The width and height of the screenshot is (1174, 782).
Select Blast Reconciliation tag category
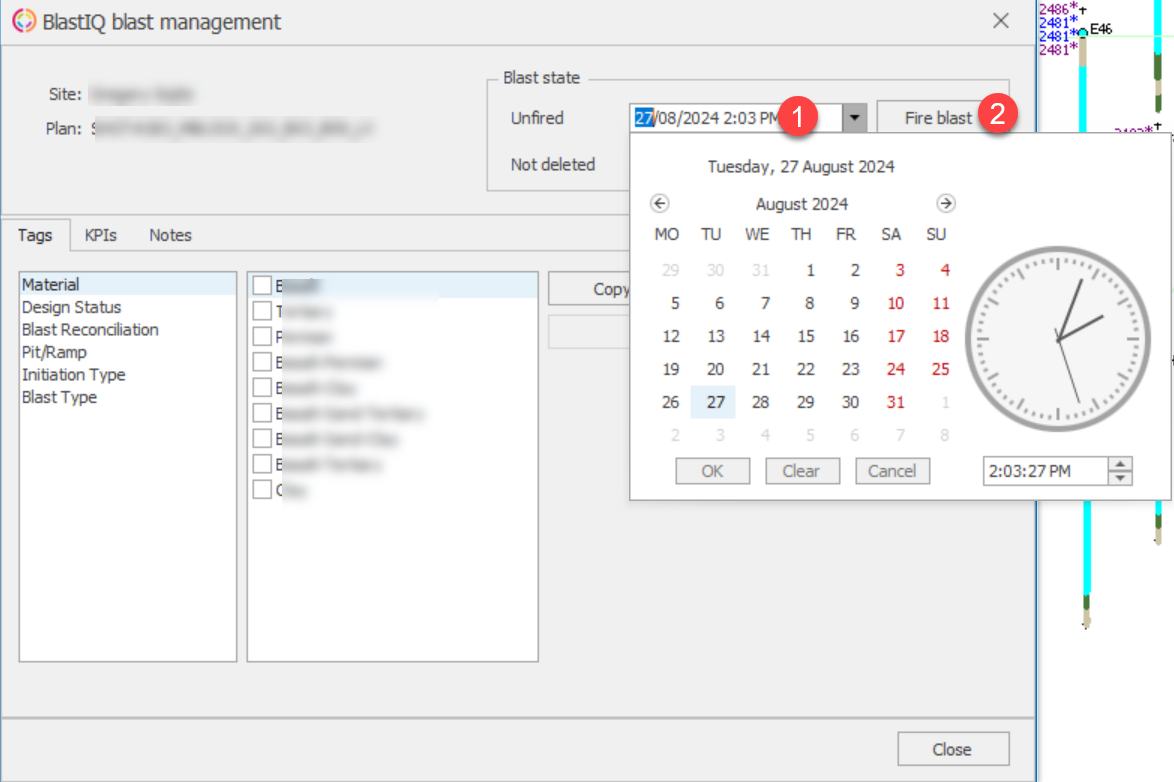(127, 330)
